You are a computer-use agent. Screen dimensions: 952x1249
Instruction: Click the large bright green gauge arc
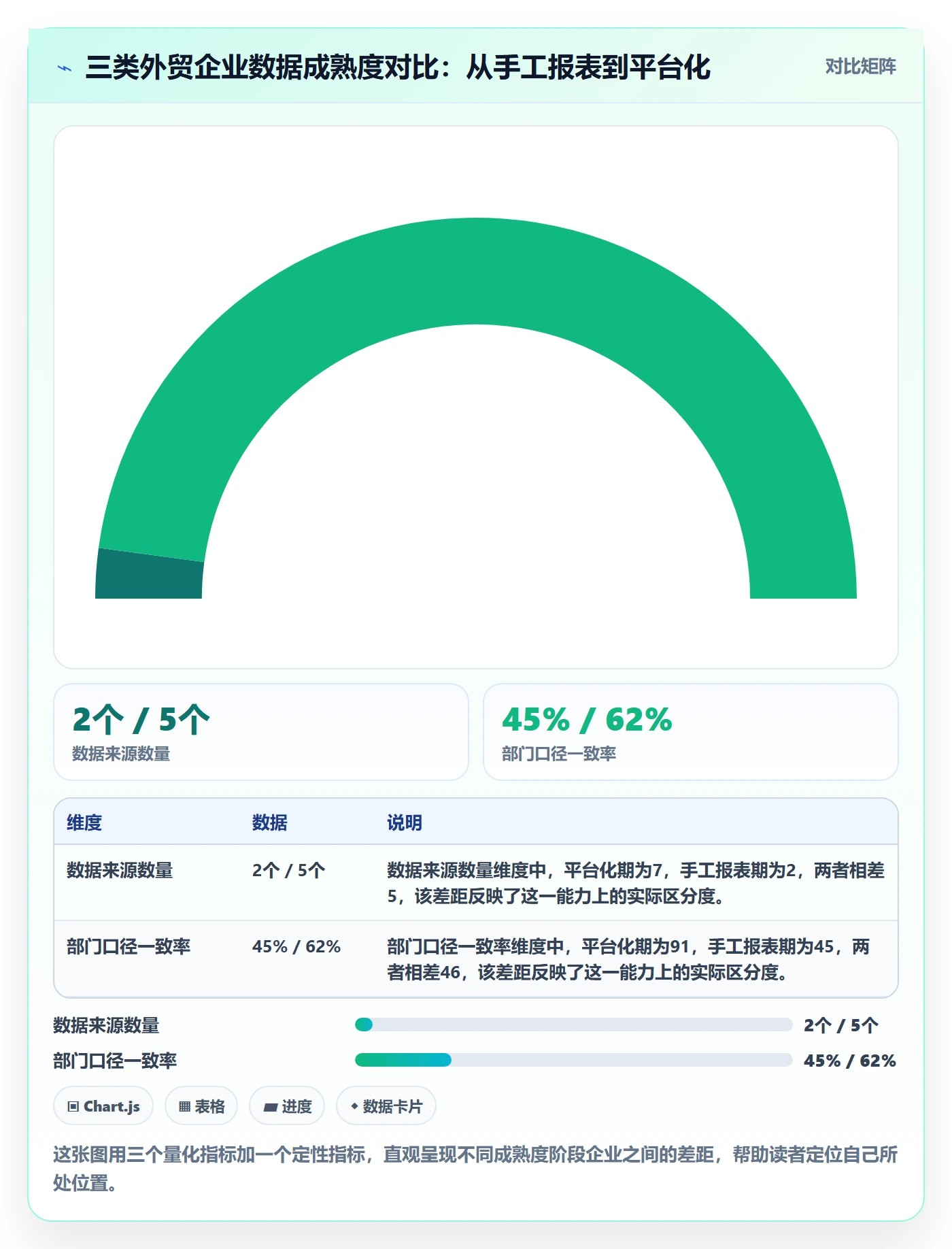[x=476, y=272]
